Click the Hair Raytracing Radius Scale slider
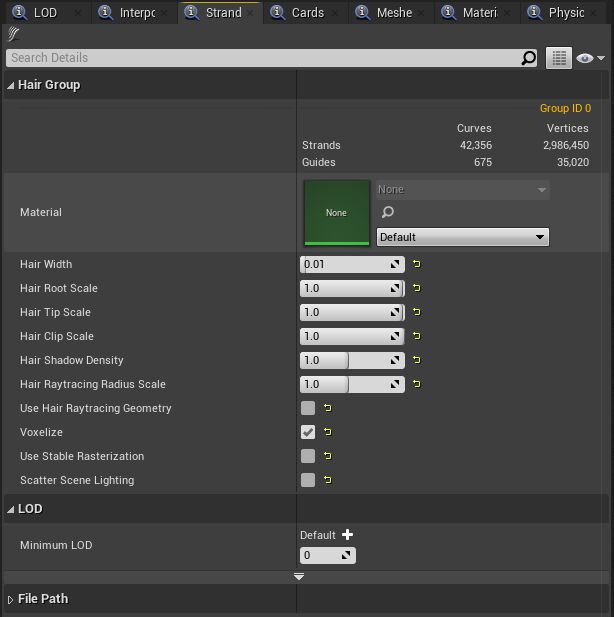Screen dimensions: 614x617 (x=352, y=384)
